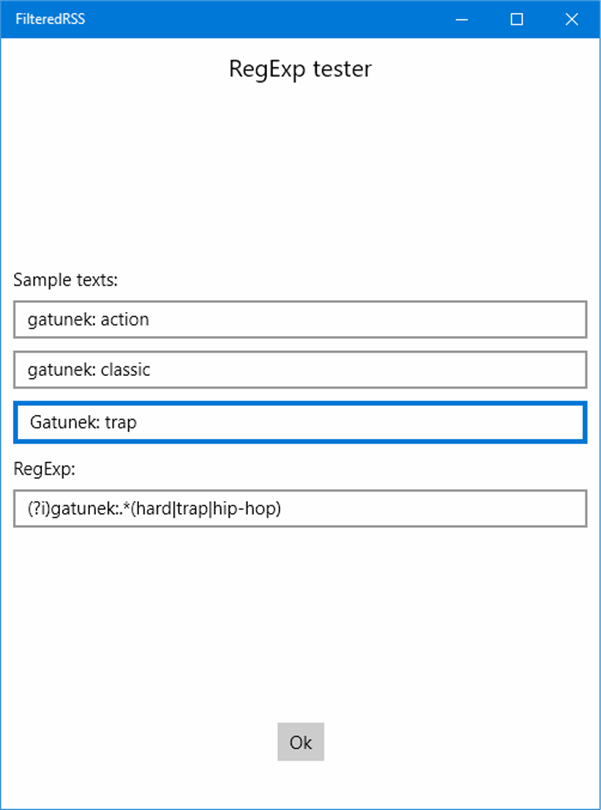Click the "(?i)" flag in the RegExp pattern

pyautogui.click(x=39, y=509)
